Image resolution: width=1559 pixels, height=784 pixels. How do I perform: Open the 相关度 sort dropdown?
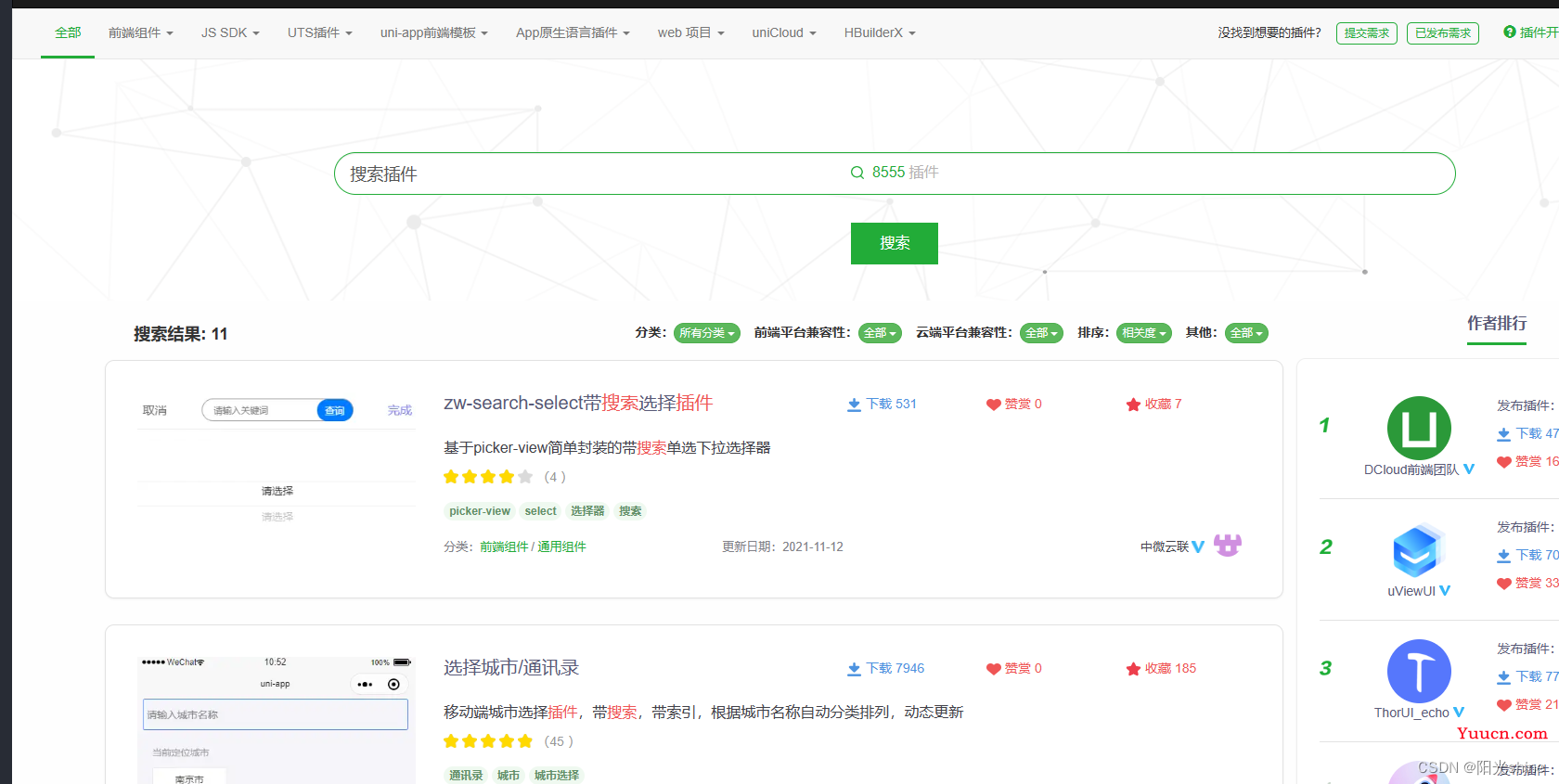click(1143, 333)
